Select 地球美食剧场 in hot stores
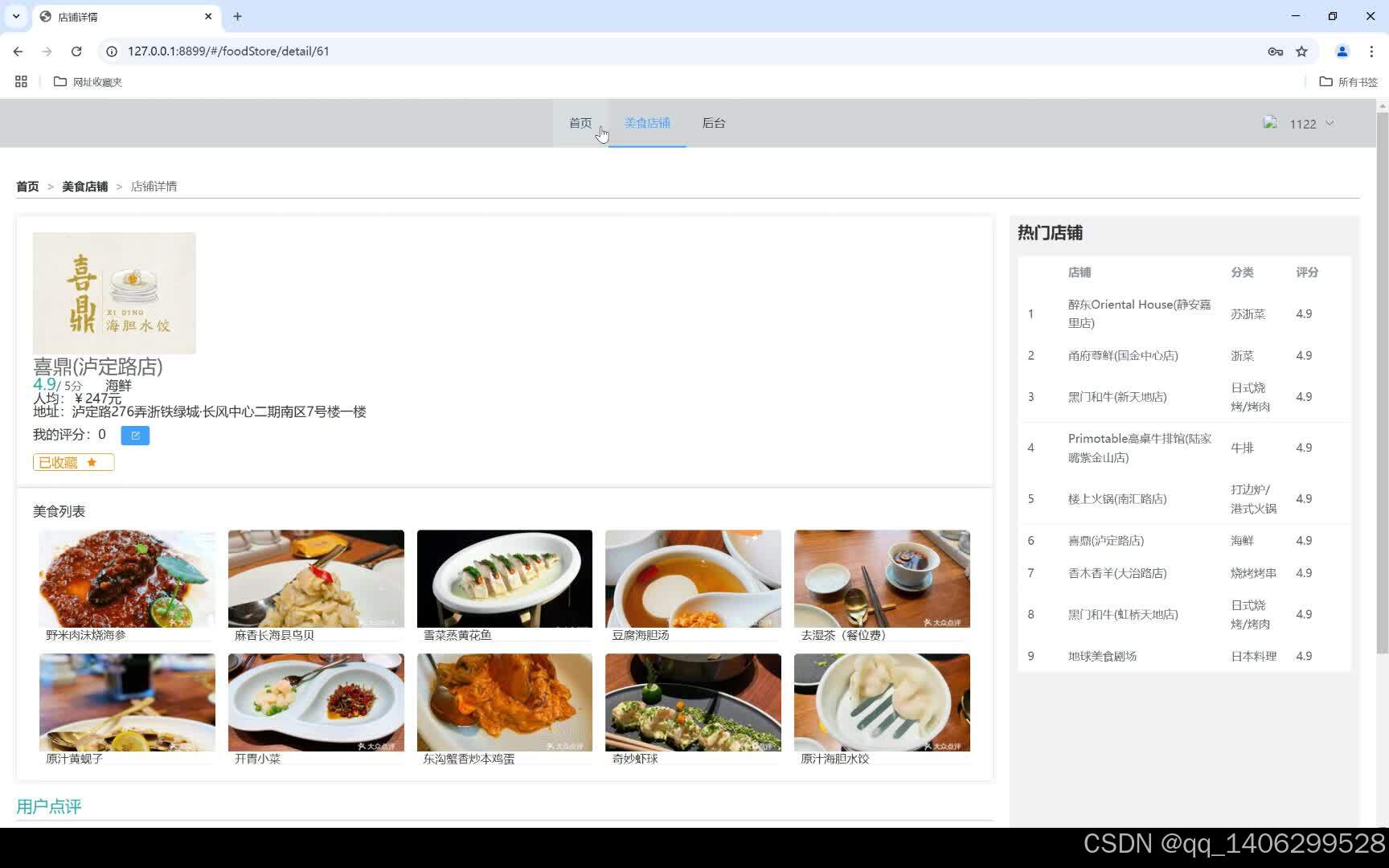The image size is (1389, 868). [x=1102, y=657]
